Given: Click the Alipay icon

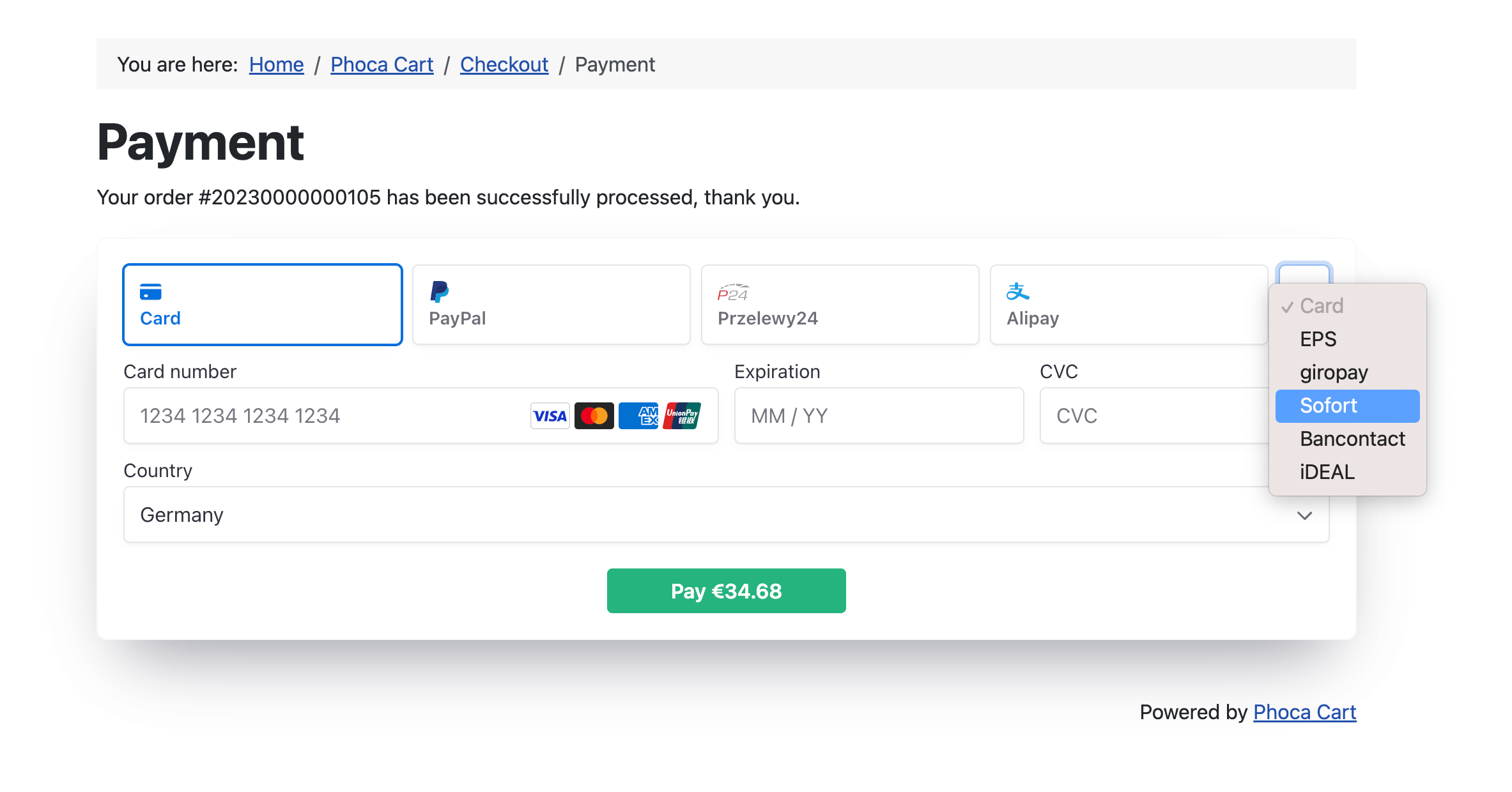Looking at the screenshot, I should [x=1018, y=291].
